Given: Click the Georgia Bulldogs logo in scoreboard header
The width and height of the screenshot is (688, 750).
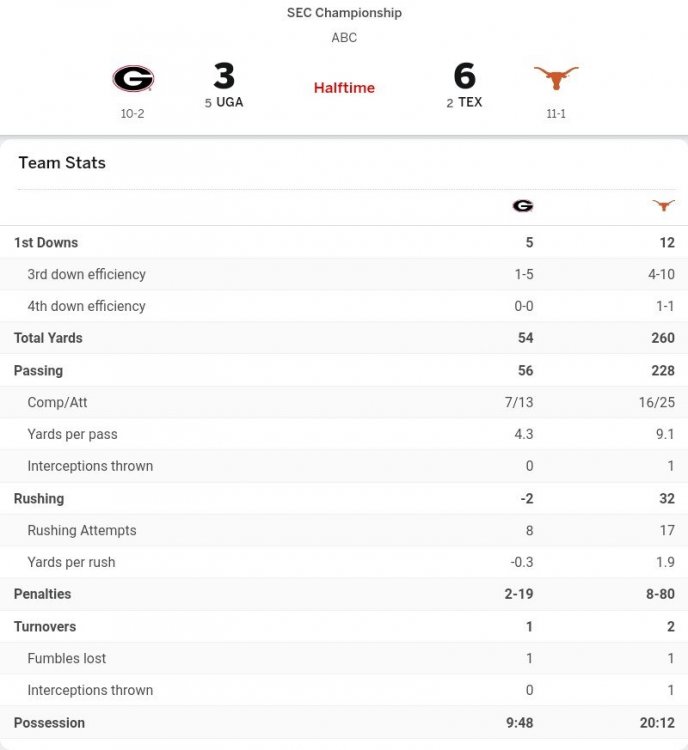Looking at the screenshot, I should (133, 79).
